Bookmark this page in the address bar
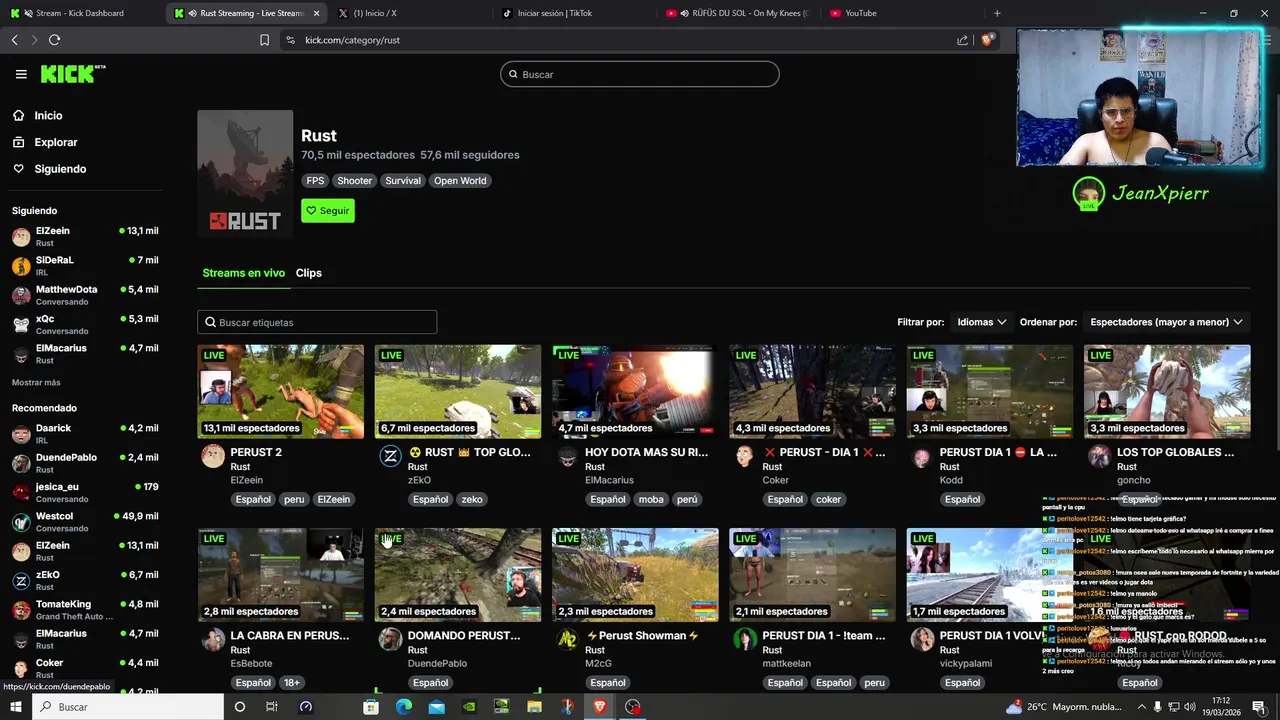1280x720 pixels. [264, 40]
